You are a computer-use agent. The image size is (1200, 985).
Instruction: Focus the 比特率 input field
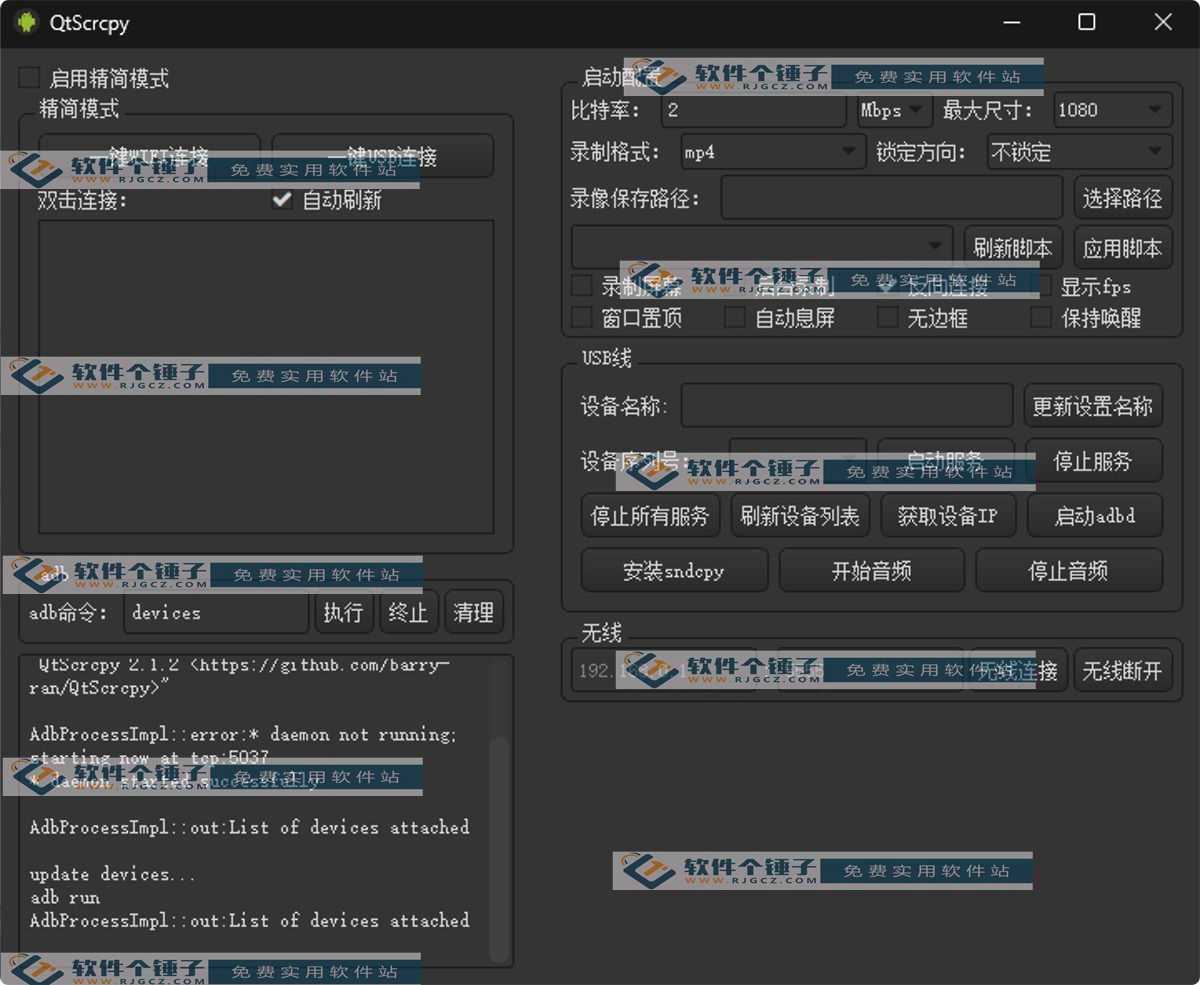[x=753, y=110]
